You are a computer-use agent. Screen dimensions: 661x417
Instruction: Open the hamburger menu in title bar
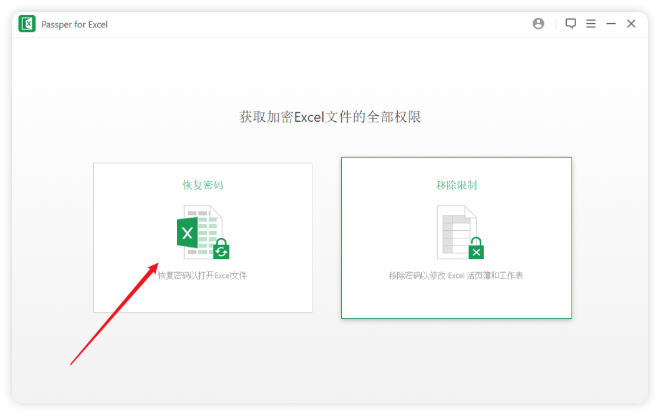point(590,24)
